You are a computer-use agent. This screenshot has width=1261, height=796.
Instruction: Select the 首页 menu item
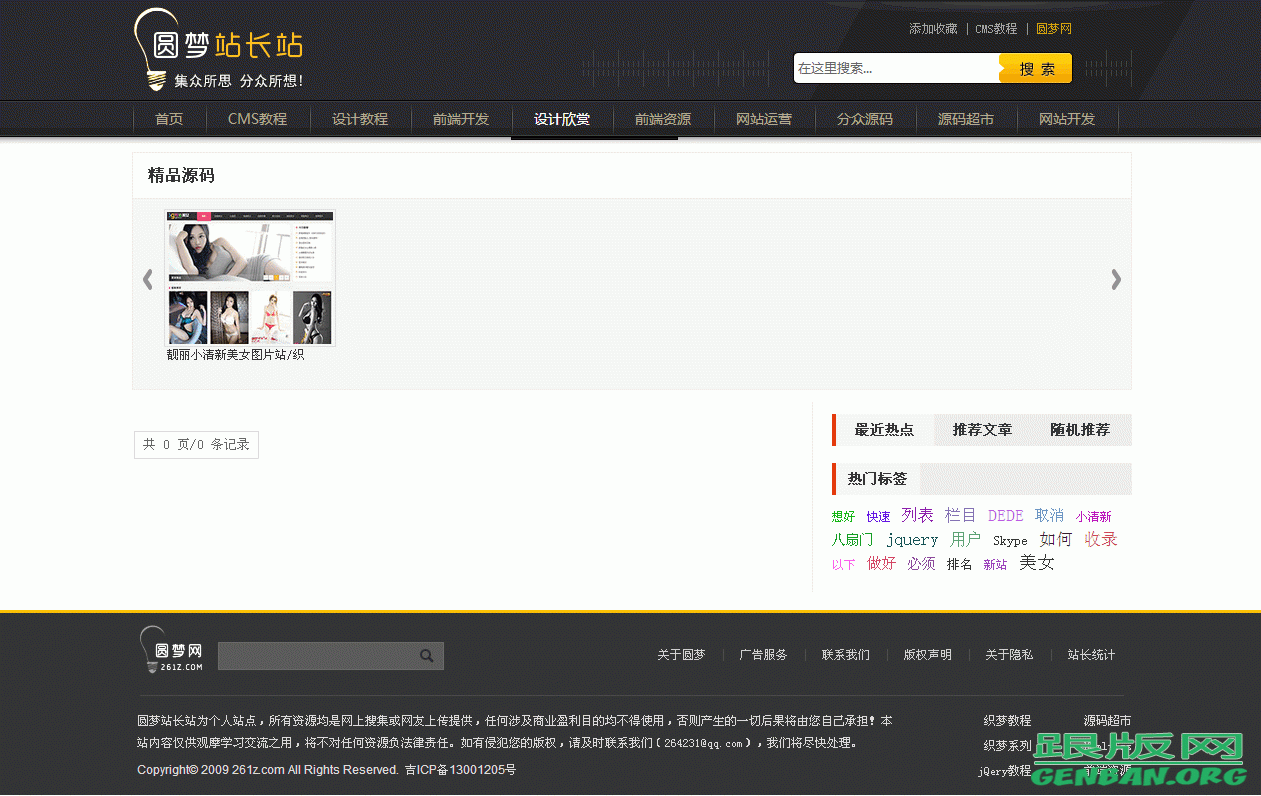168,119
